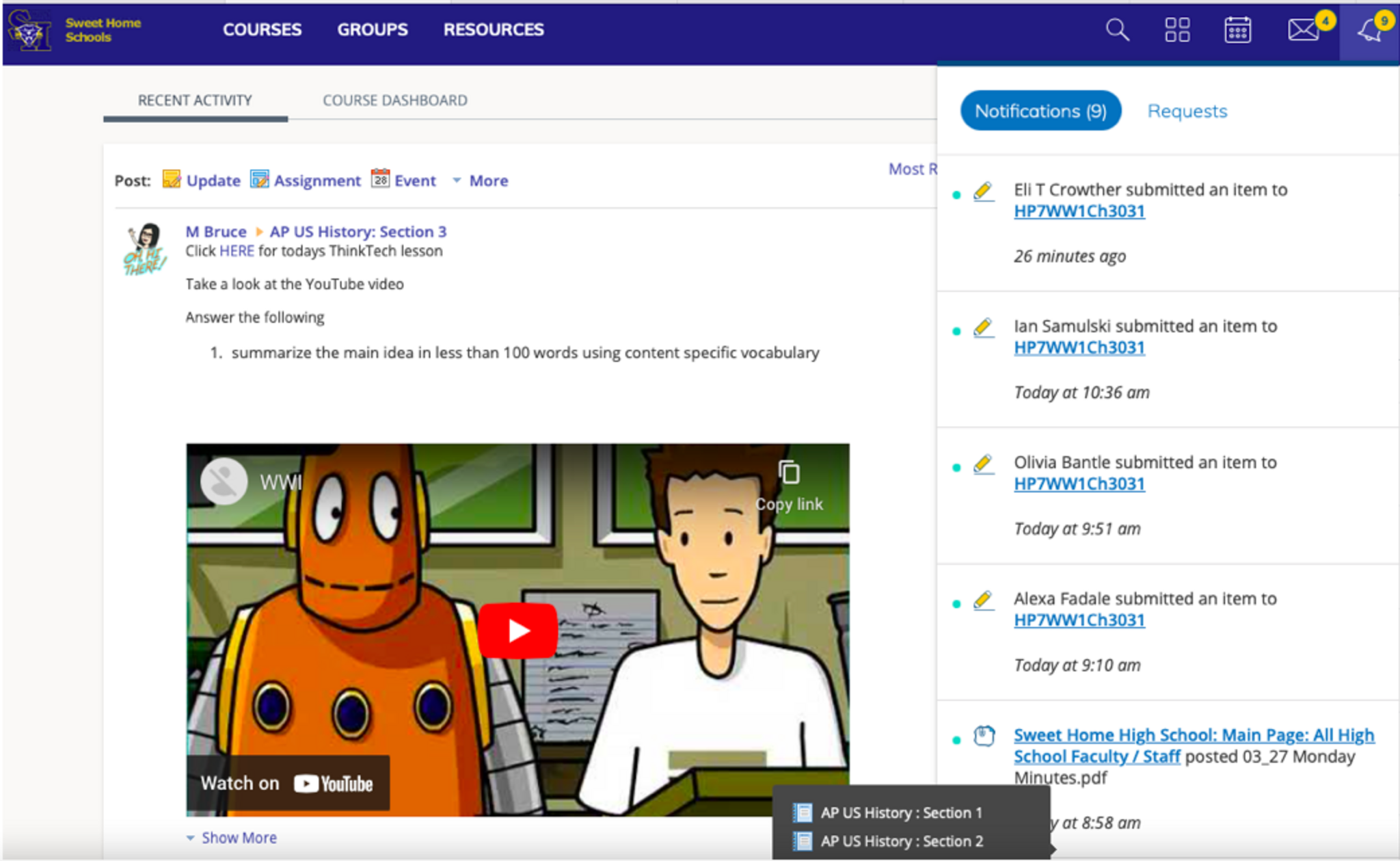
Task: Post a new Assignment
Action: [317, 181]
